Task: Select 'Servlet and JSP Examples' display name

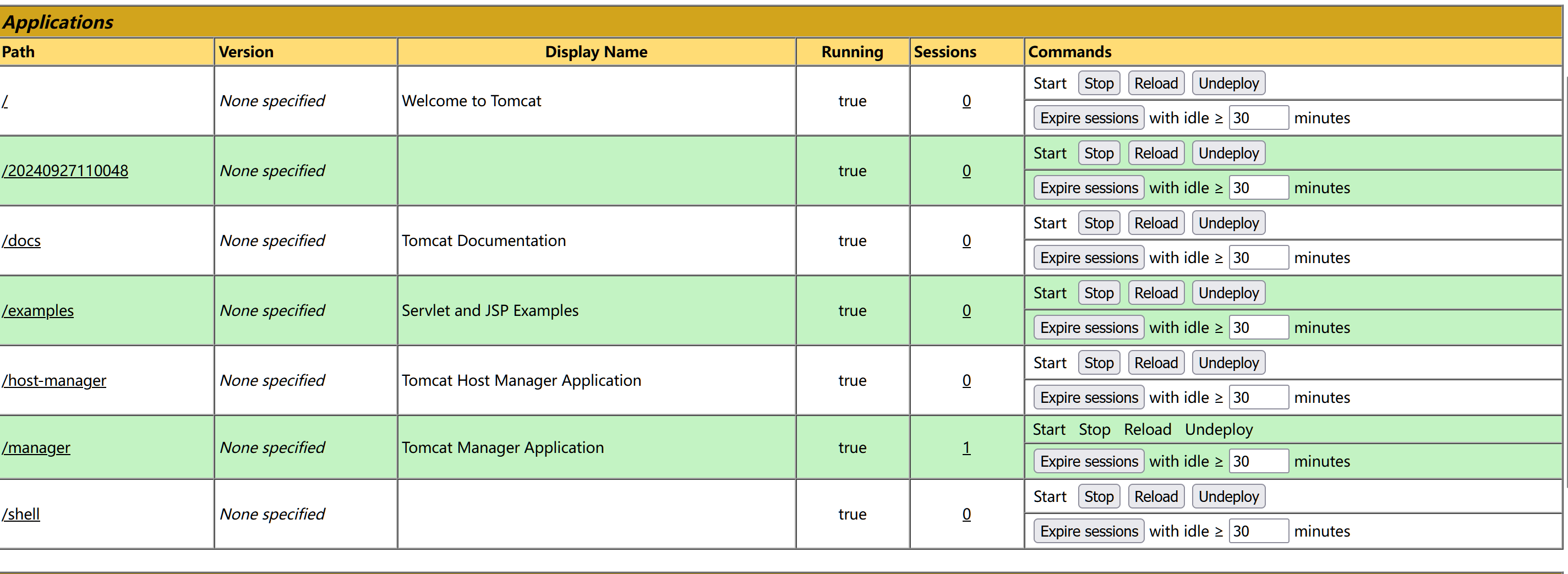Action: pos(490,311)
